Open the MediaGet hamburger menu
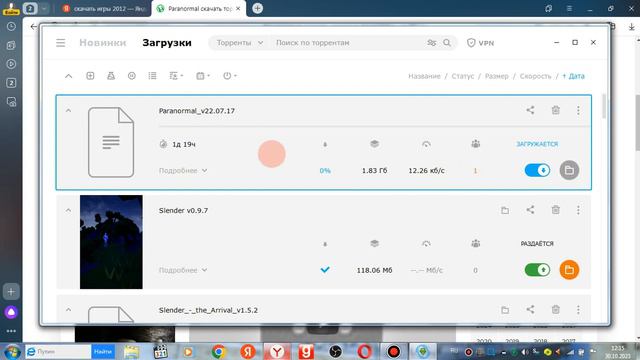Viewport: 640px width, 360px height. (x=60, y=43)
